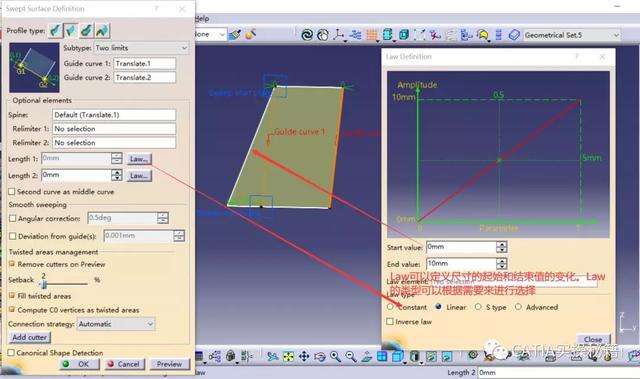Click the sweep preview thumbnail image
Viewport: 640px width, 379px height.
point(34,67)
